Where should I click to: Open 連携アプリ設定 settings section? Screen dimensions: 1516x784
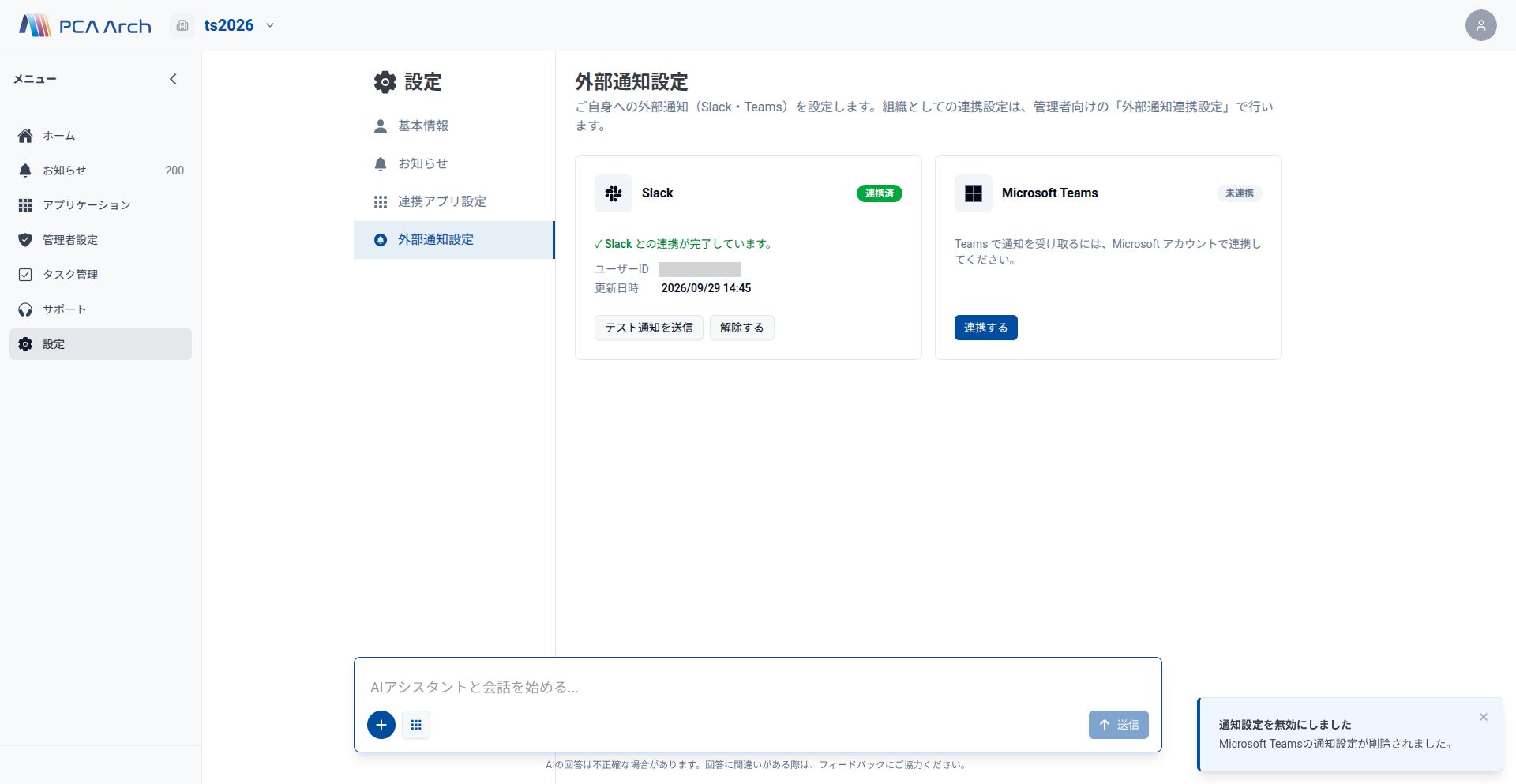click(x=454, y=201)
